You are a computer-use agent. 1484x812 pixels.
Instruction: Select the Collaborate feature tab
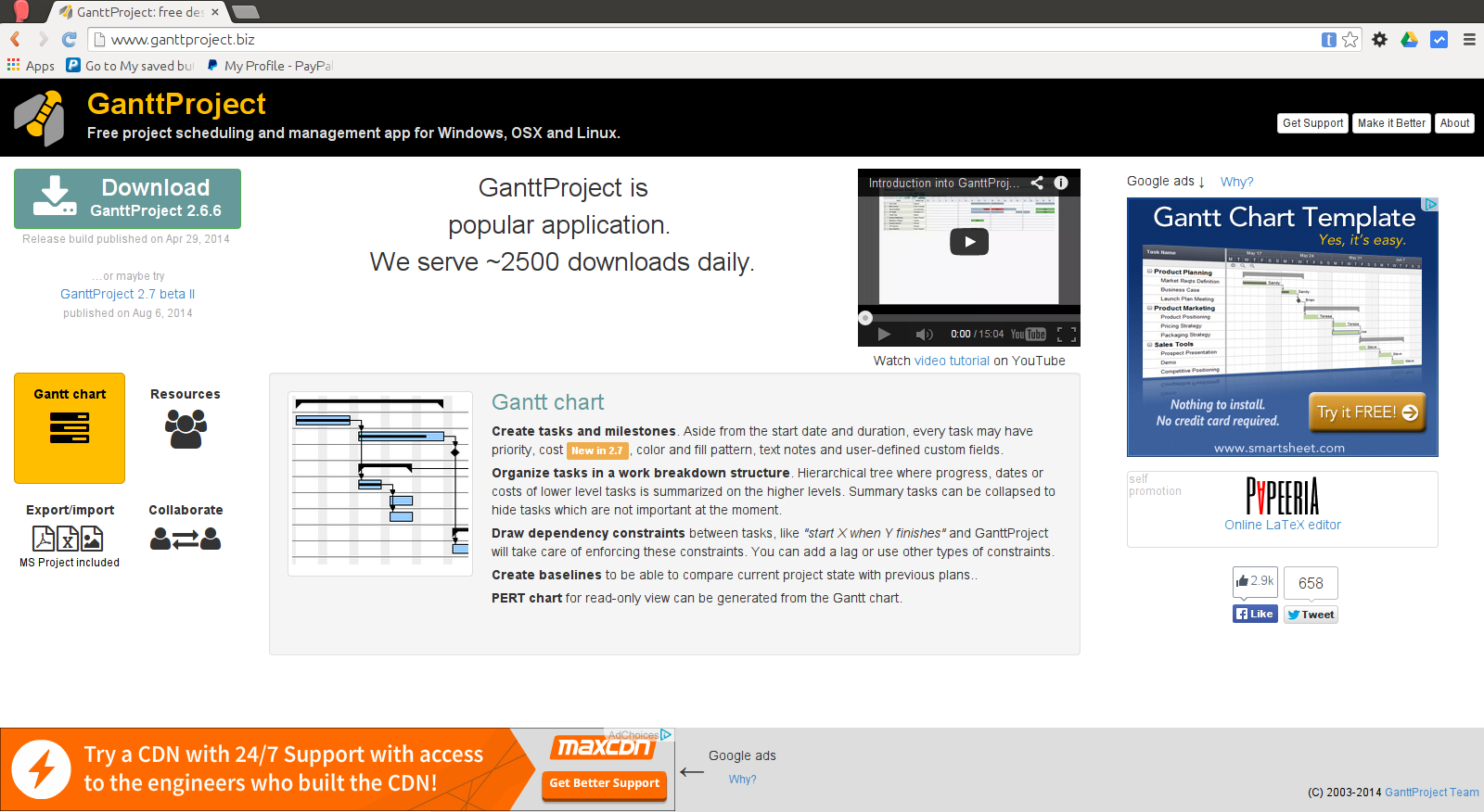point(185,528)
